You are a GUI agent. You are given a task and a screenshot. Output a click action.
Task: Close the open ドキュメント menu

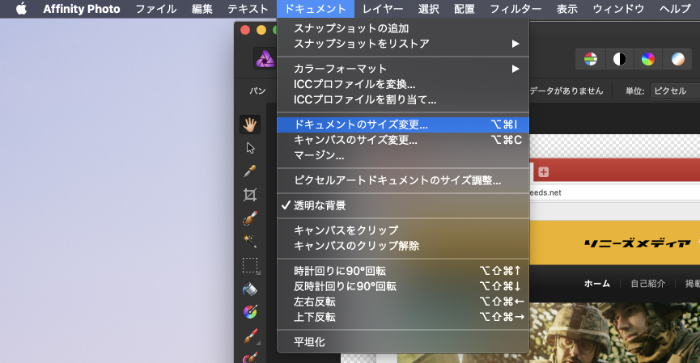pos(315,9)
